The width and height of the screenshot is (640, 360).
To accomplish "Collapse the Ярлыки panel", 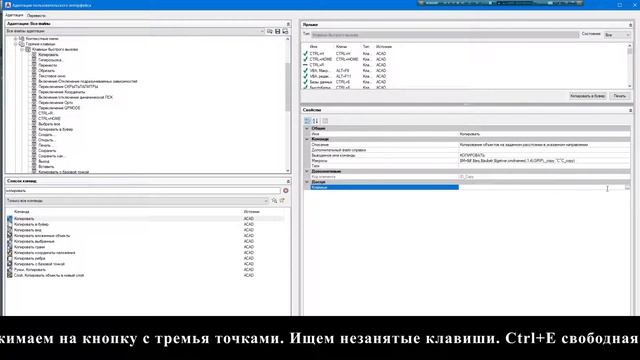I will tap(630, 25).
